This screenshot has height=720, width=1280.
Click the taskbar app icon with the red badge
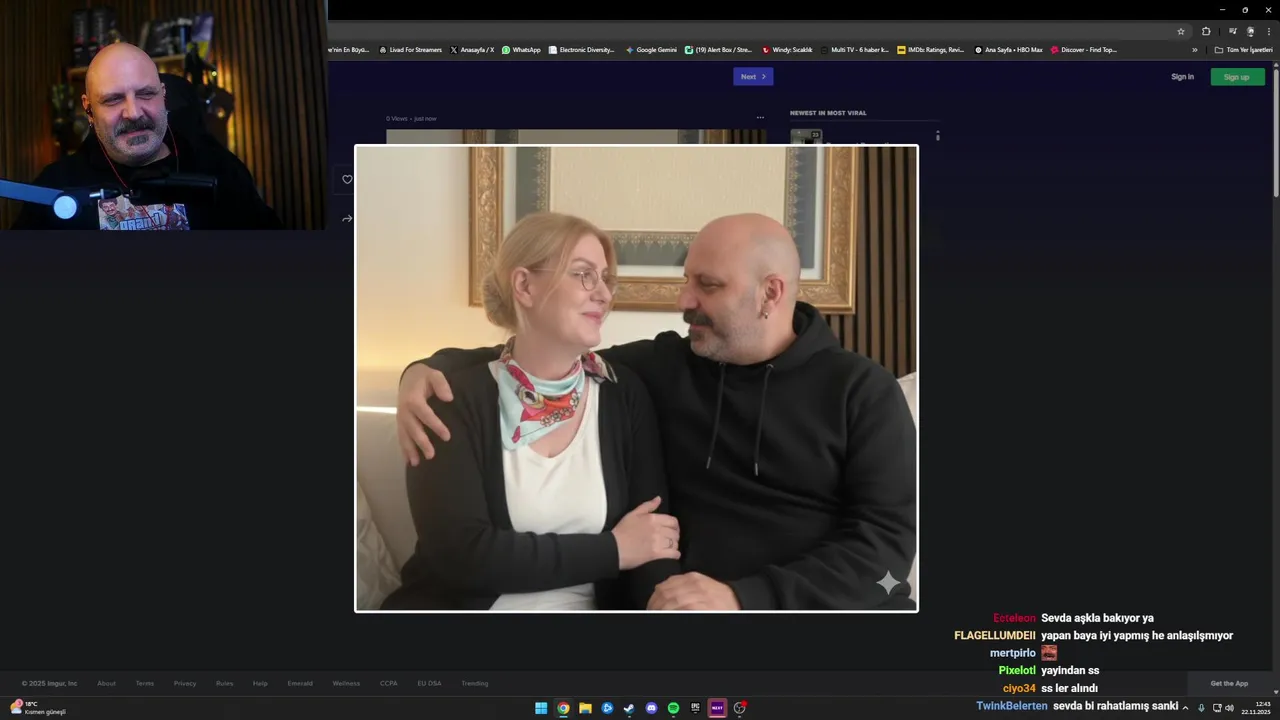(x=740, y=708)
